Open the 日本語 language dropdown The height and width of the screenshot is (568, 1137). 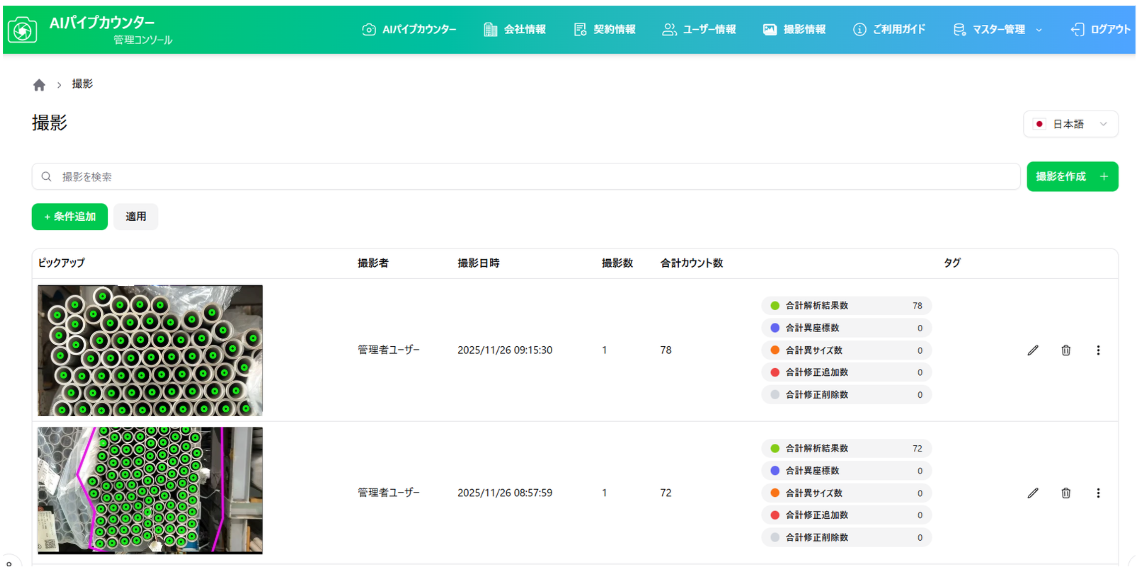pos(1070,124)
